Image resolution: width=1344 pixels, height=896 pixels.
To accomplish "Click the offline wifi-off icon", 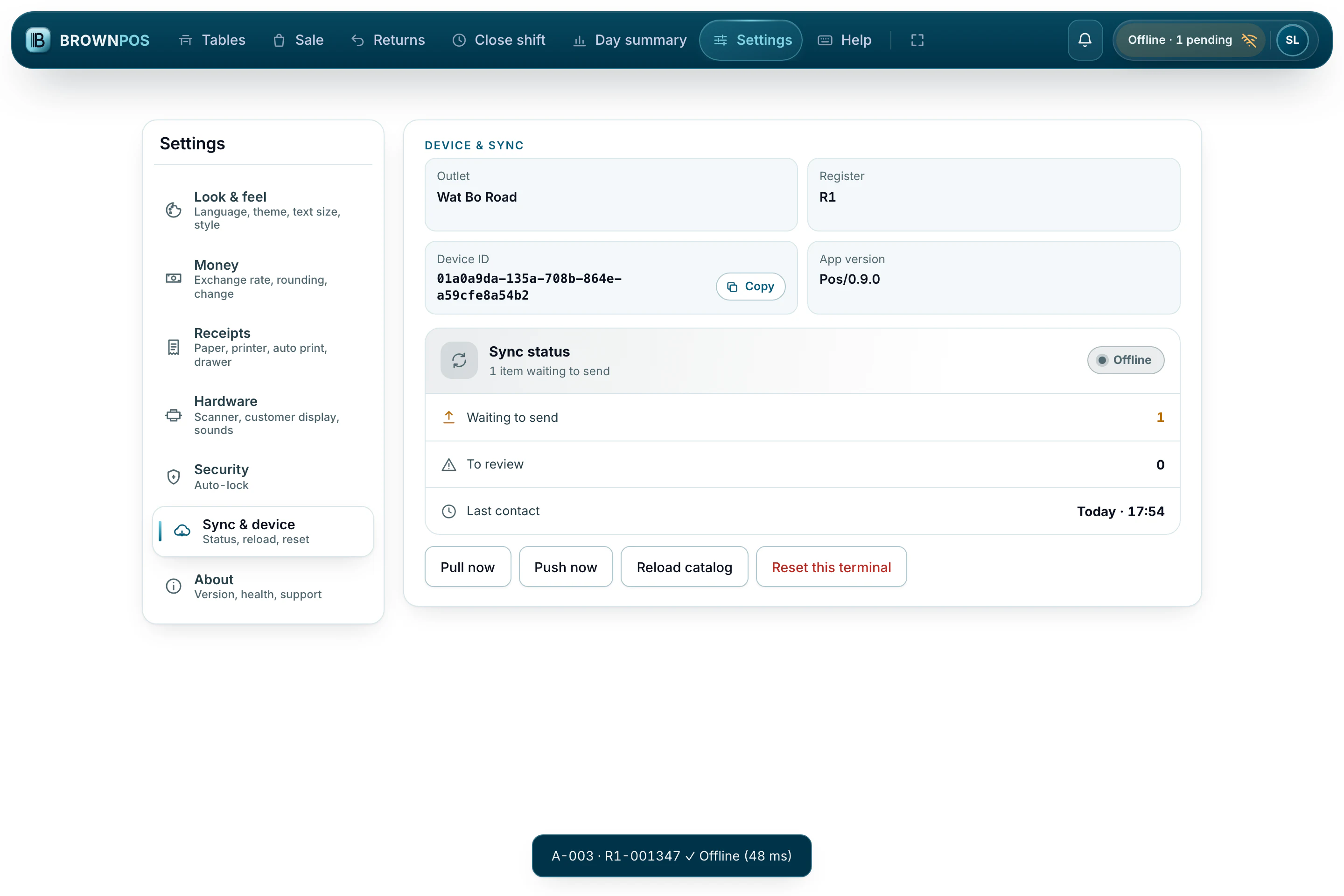I will point(1249,40).
